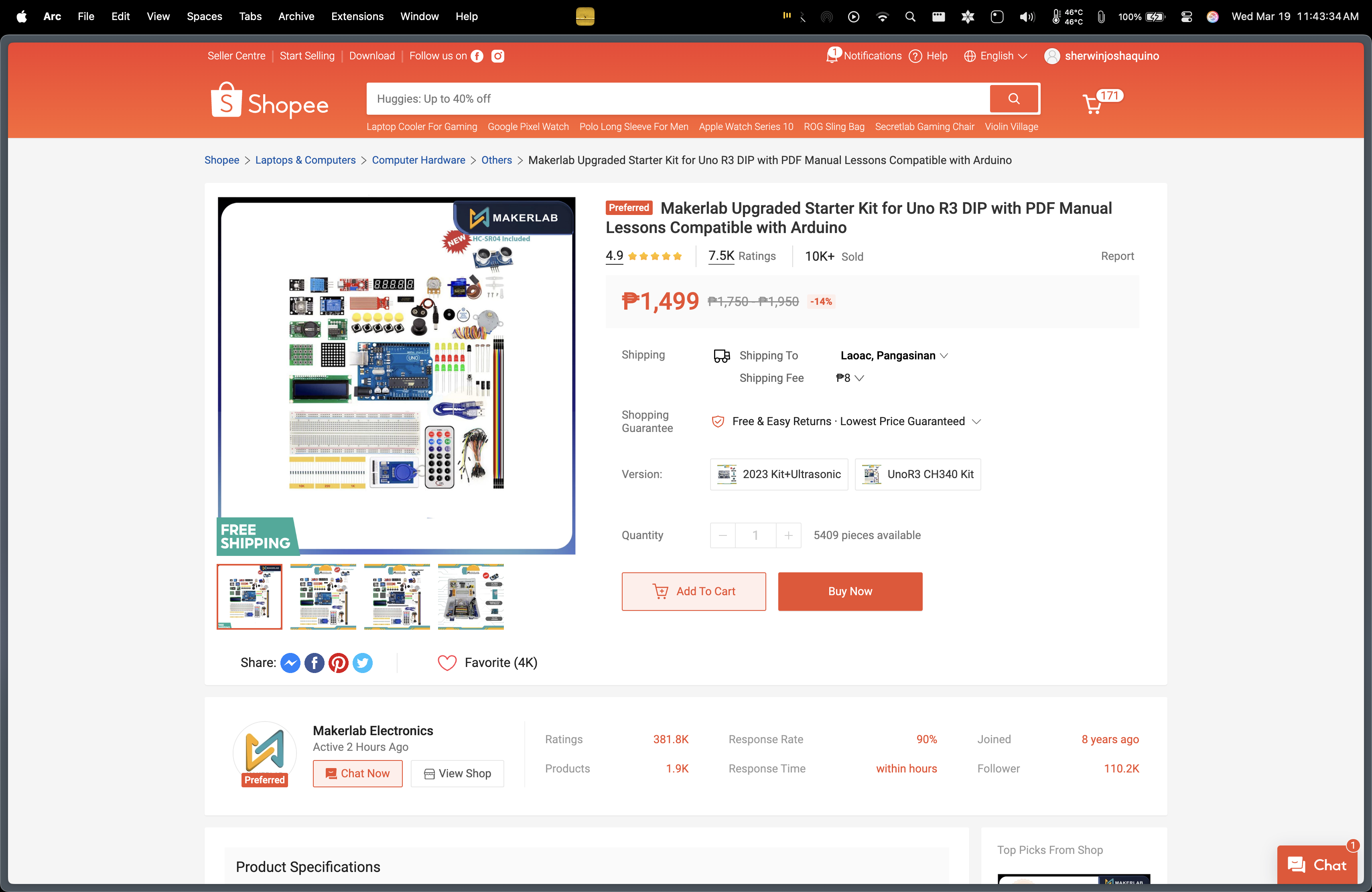Search suggestion Google Pixel Watch

(x=528, y=127)
